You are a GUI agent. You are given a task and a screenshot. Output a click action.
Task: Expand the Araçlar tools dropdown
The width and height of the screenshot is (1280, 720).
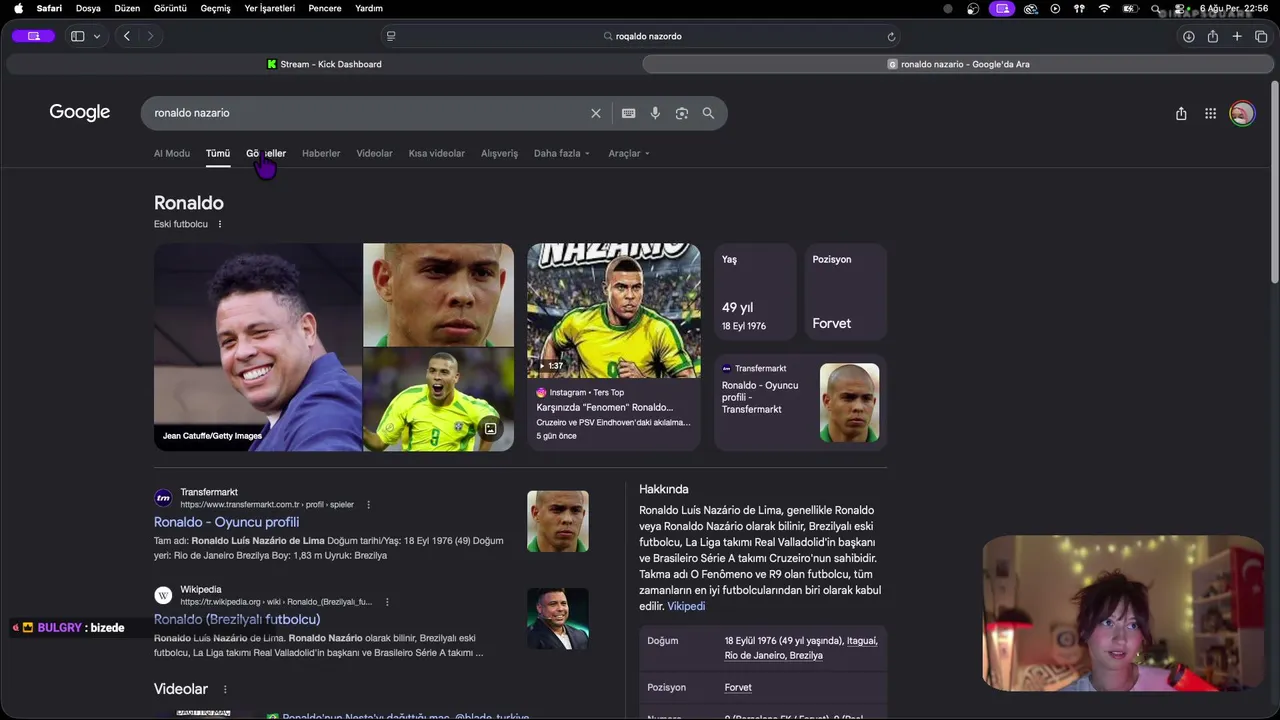629,153
